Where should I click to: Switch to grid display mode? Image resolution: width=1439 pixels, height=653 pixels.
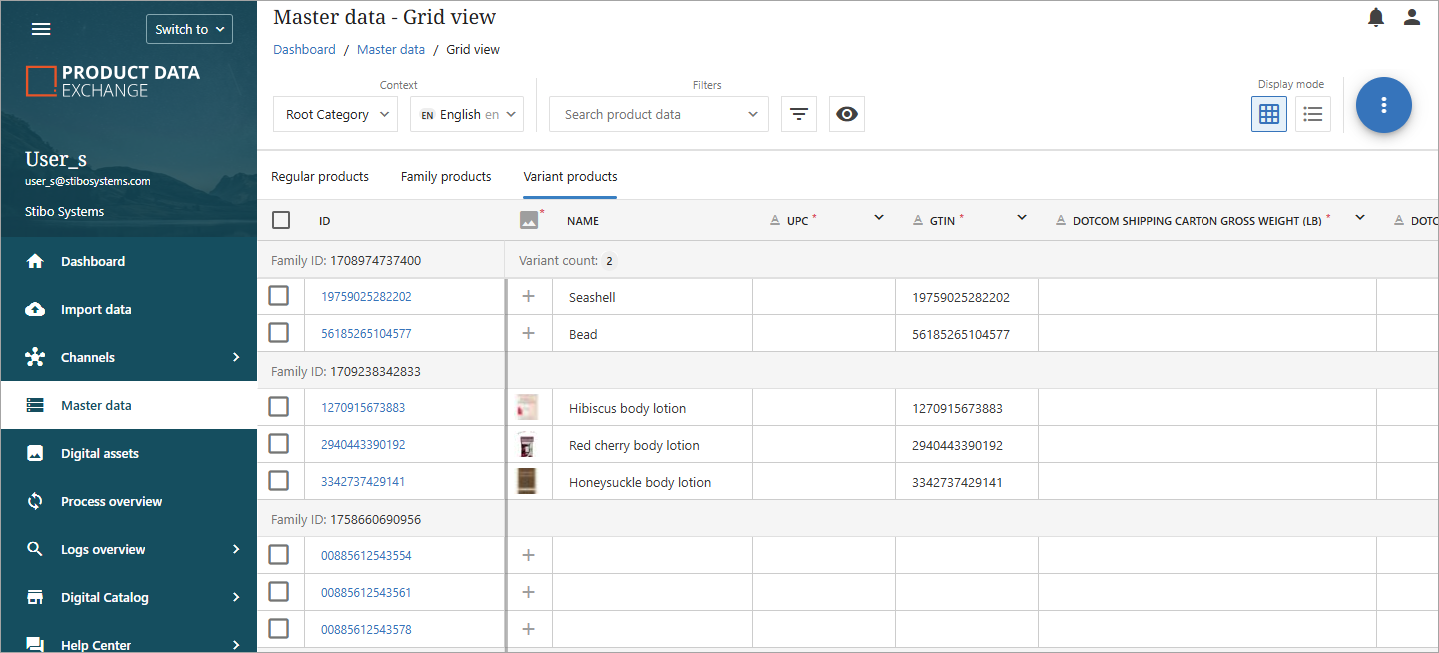(1269, 114)
